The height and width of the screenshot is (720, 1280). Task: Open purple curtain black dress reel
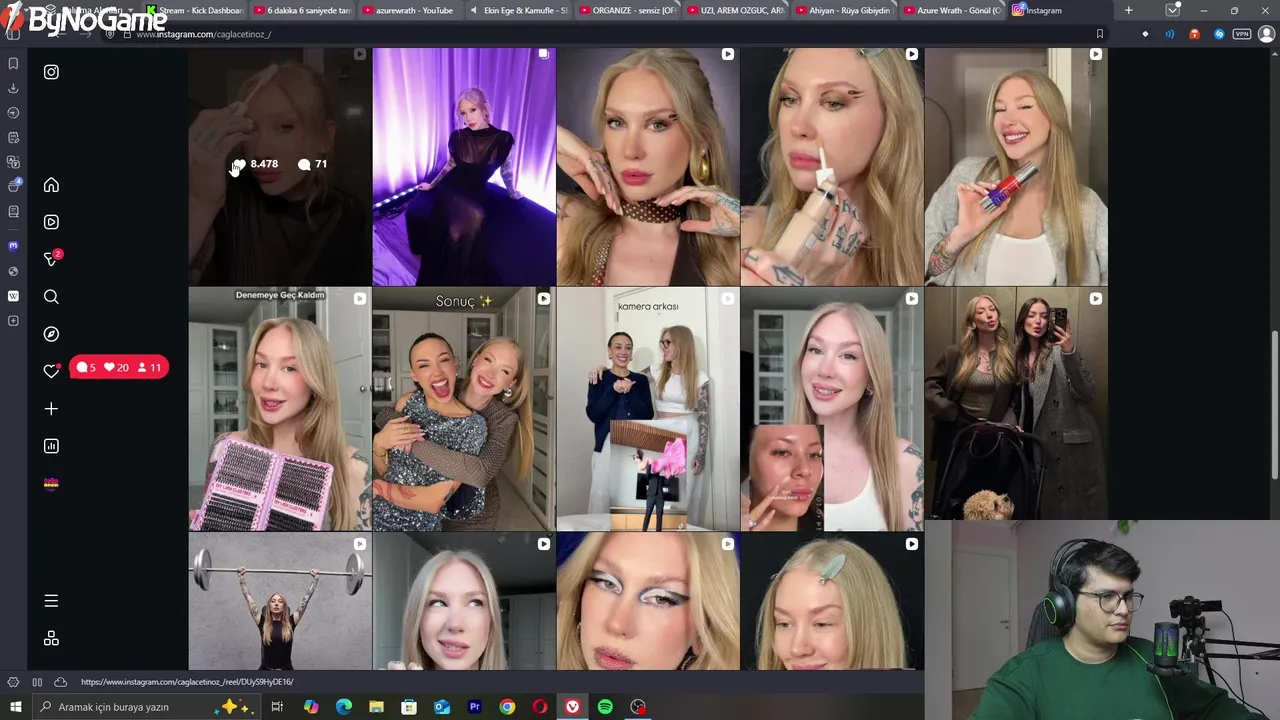click(x=464, y=166)
